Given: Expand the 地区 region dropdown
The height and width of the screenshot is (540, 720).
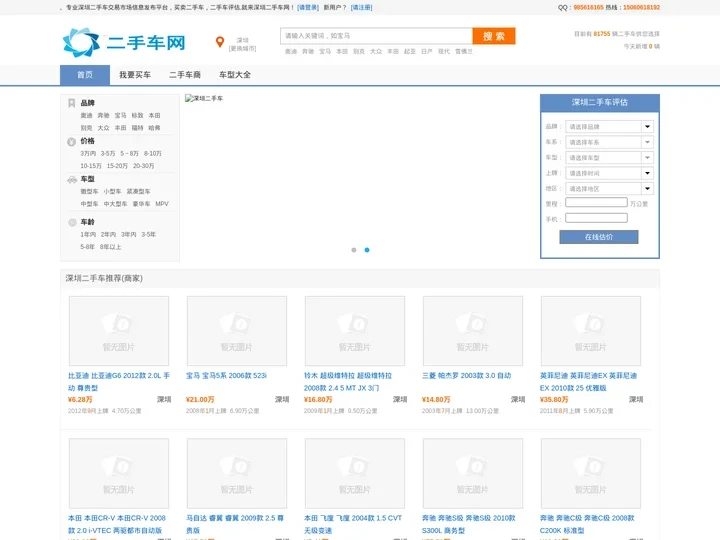Looking at the screenshot, I should tap(608, 188).
